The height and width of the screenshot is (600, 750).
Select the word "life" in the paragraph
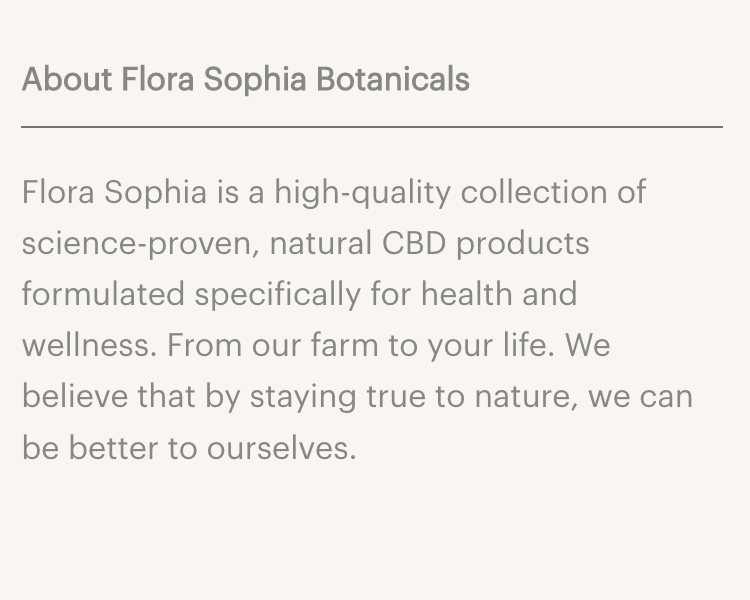pos(532,345)
